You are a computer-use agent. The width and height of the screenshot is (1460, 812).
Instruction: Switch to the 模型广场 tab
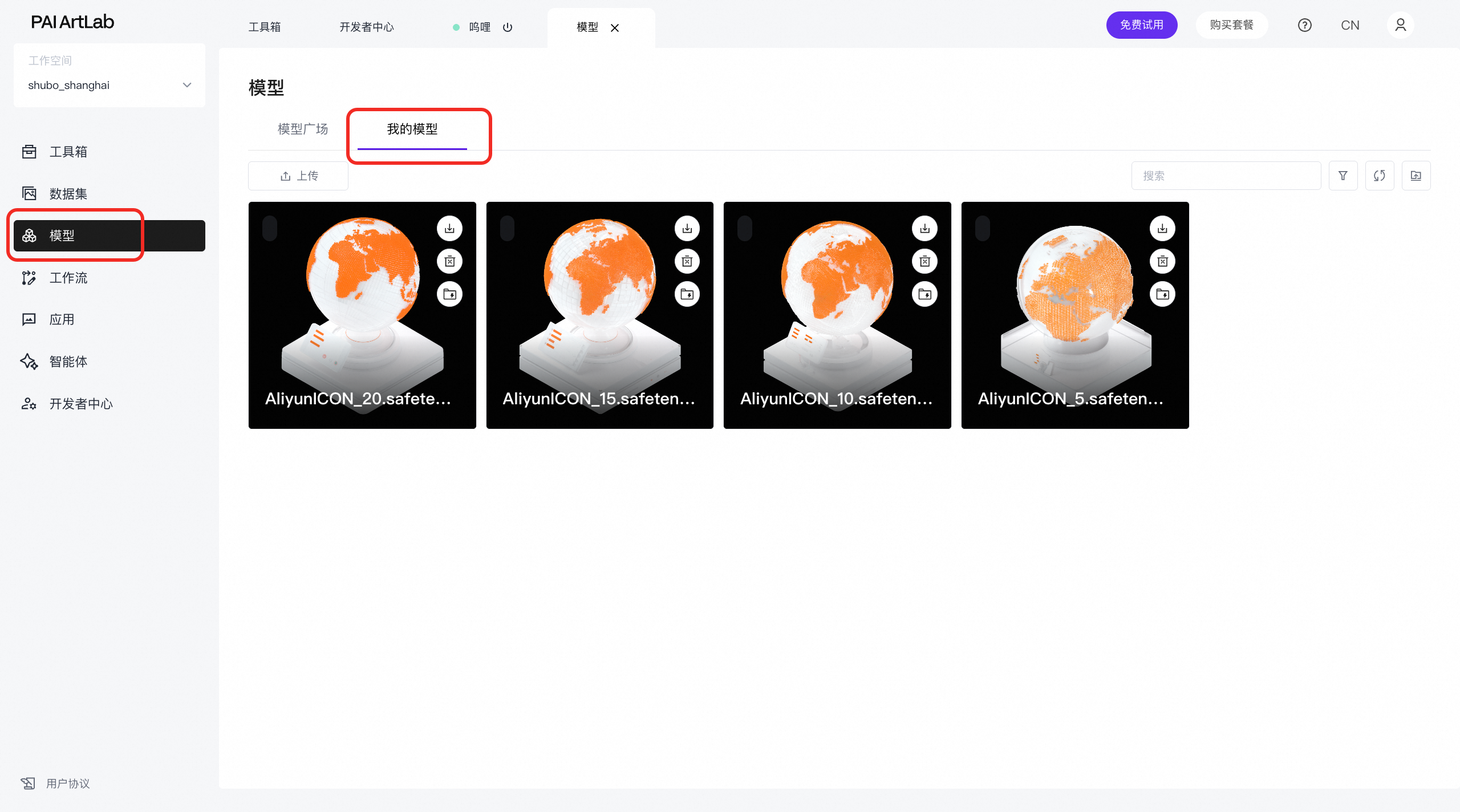click(302, 129)
